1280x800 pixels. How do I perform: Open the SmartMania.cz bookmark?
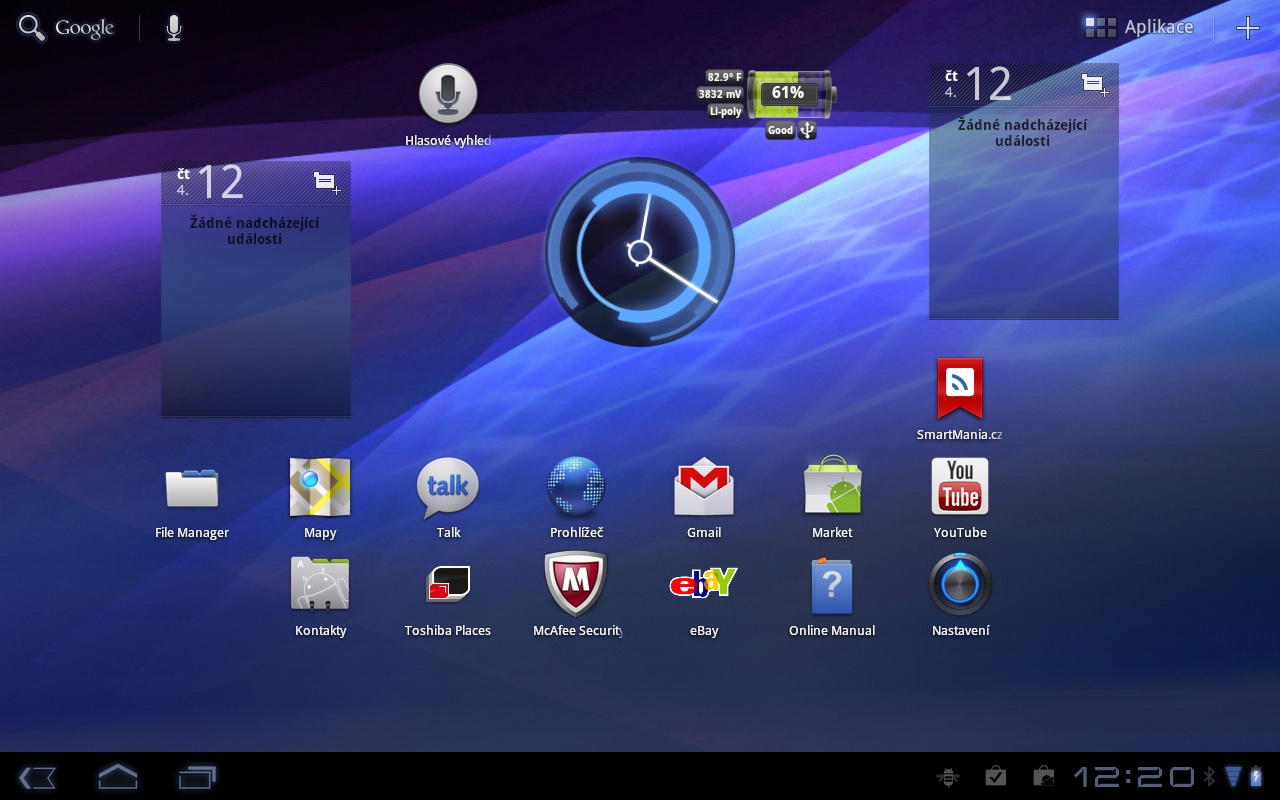pos(960,400)
